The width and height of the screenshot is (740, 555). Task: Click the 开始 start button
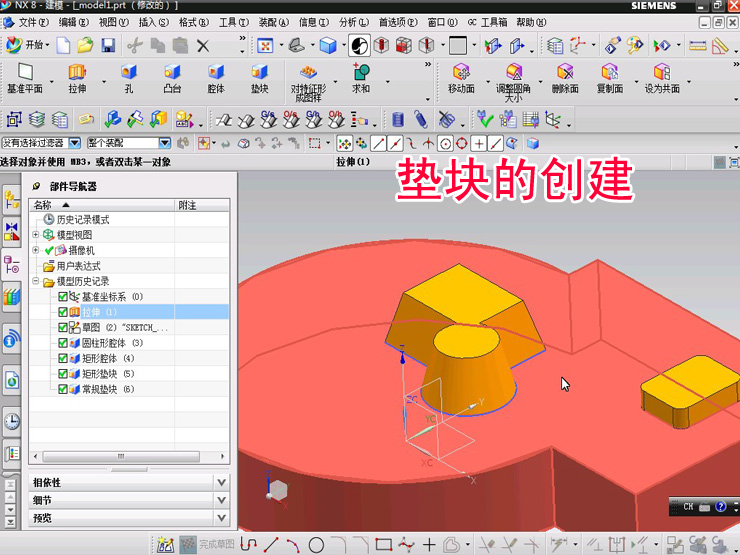point(28,45)
